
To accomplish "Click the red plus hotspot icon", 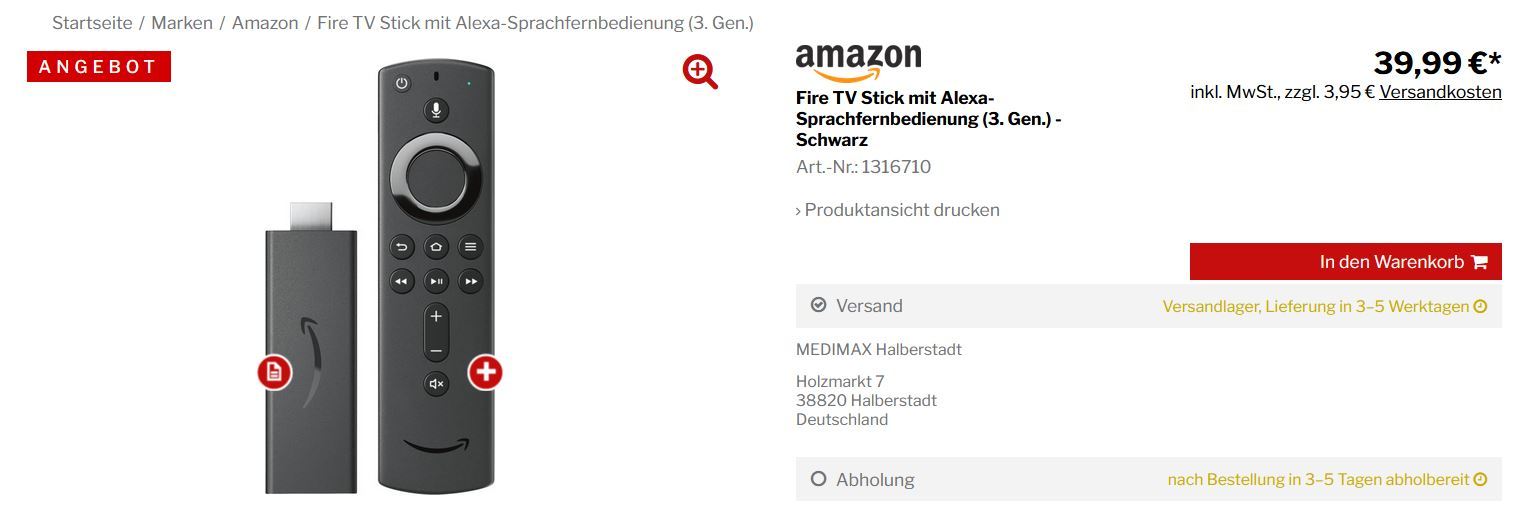I will (x=485, y=372).
